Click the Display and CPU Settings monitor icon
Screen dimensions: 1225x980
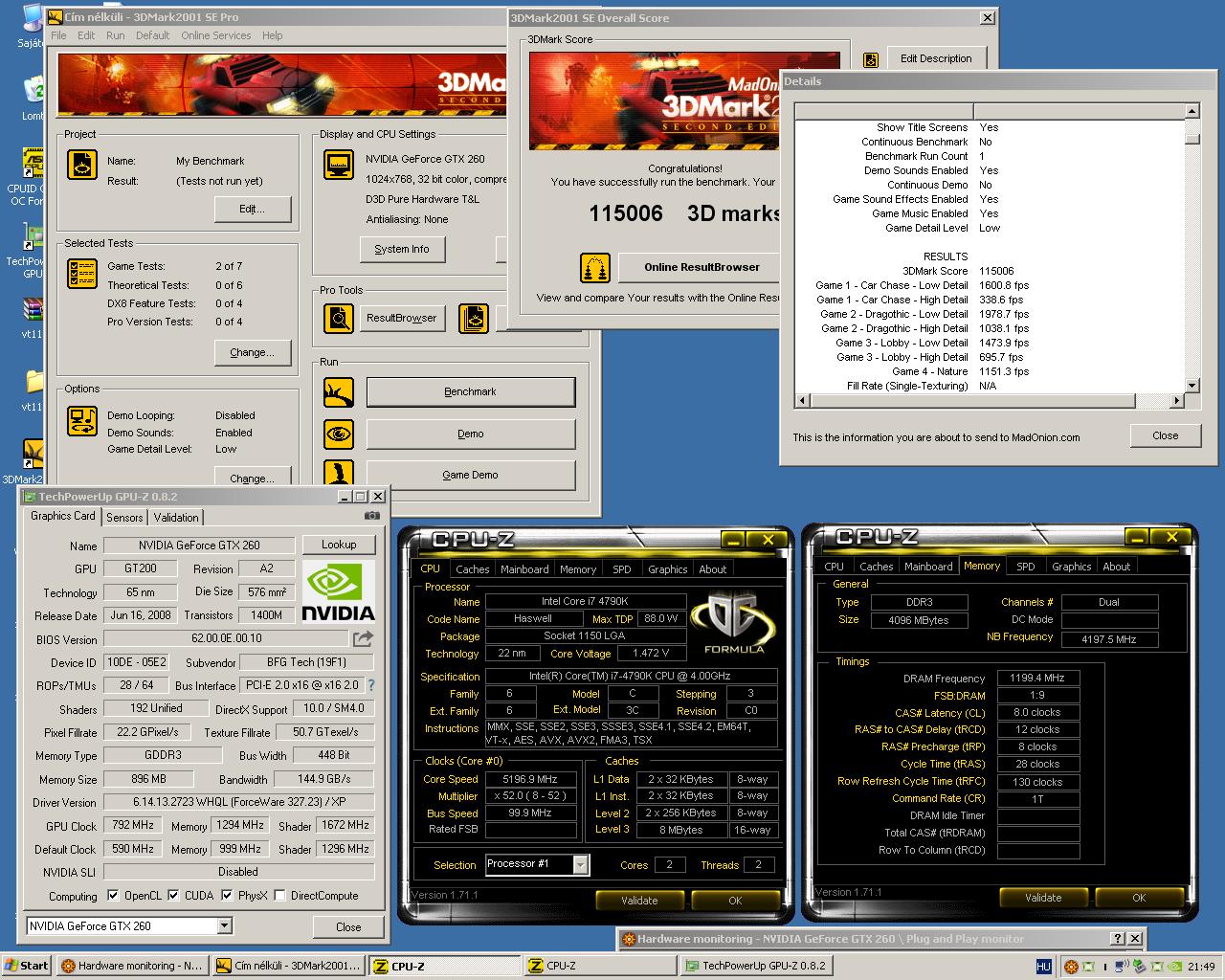coord(339,166)
